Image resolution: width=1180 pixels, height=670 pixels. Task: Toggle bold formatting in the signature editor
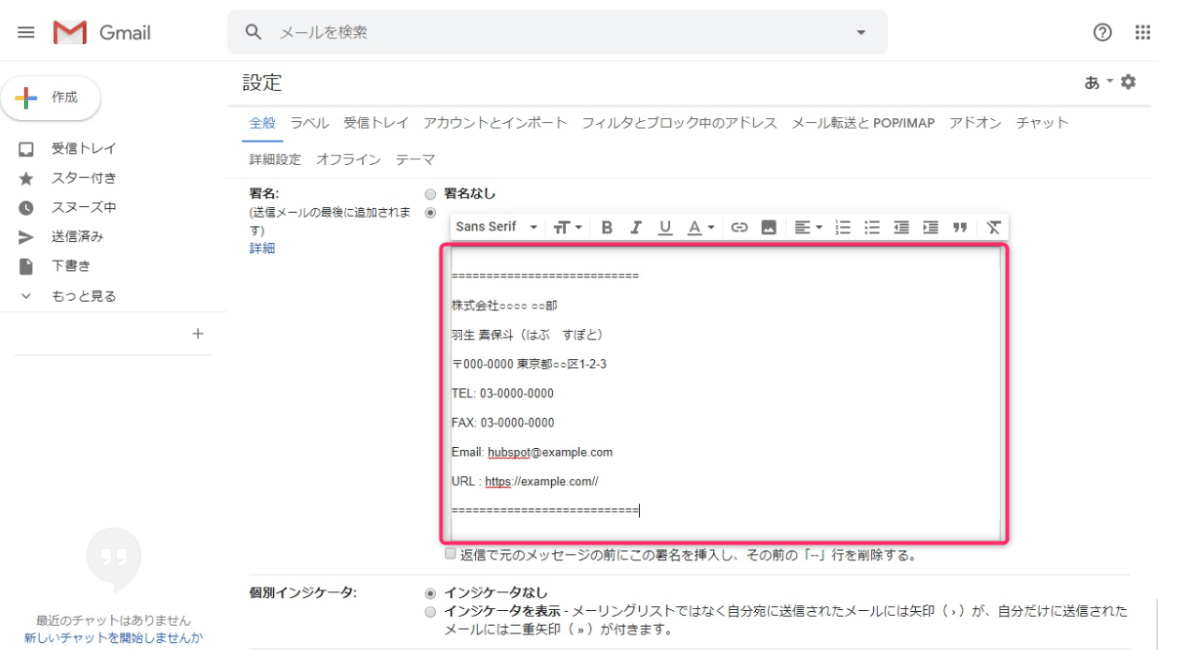(x=606, y=227)
